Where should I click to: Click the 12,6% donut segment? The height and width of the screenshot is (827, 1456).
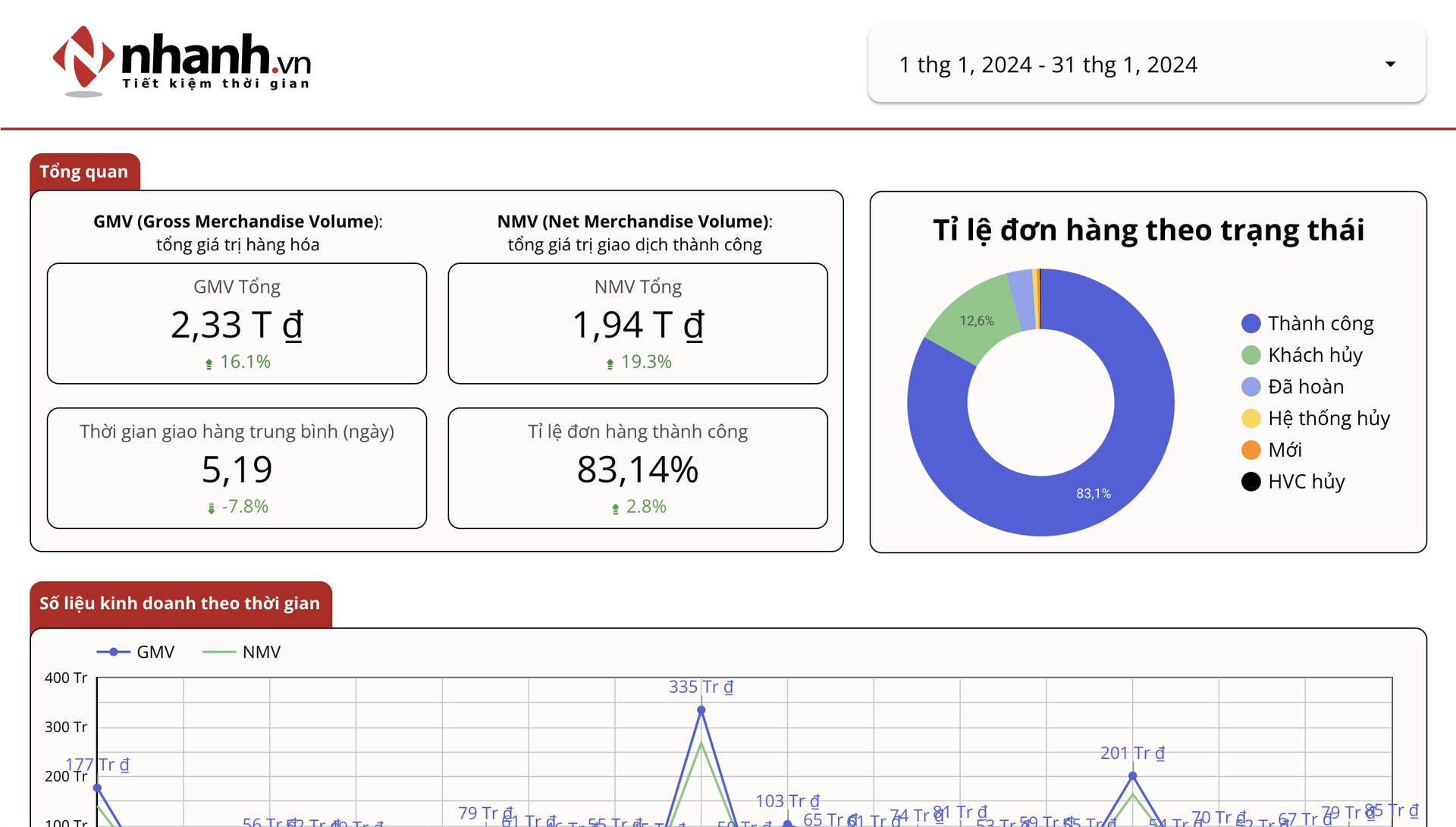[x=976, y=321]
